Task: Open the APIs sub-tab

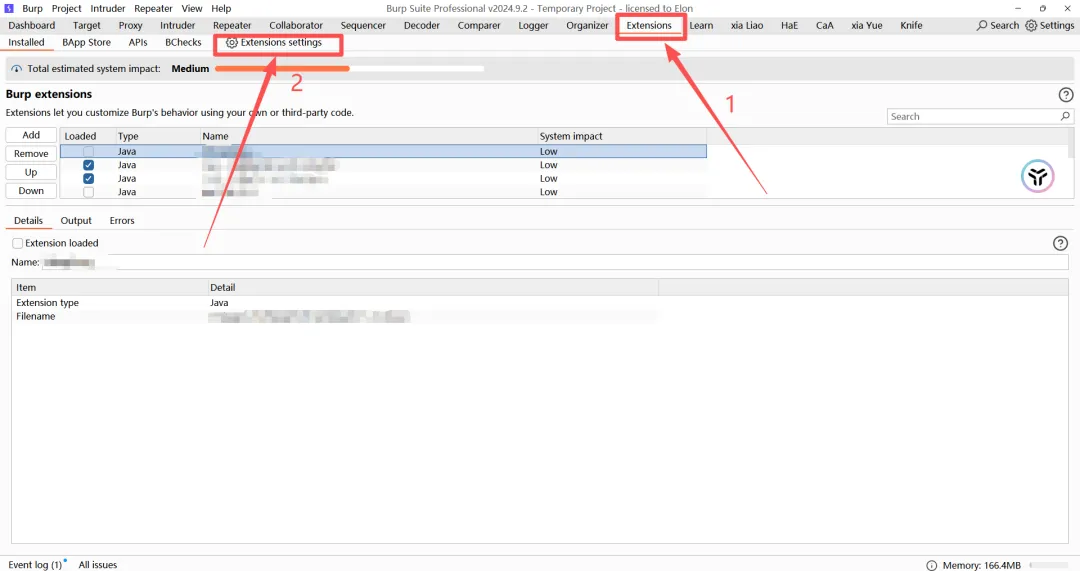Action: tap(138, 43)
